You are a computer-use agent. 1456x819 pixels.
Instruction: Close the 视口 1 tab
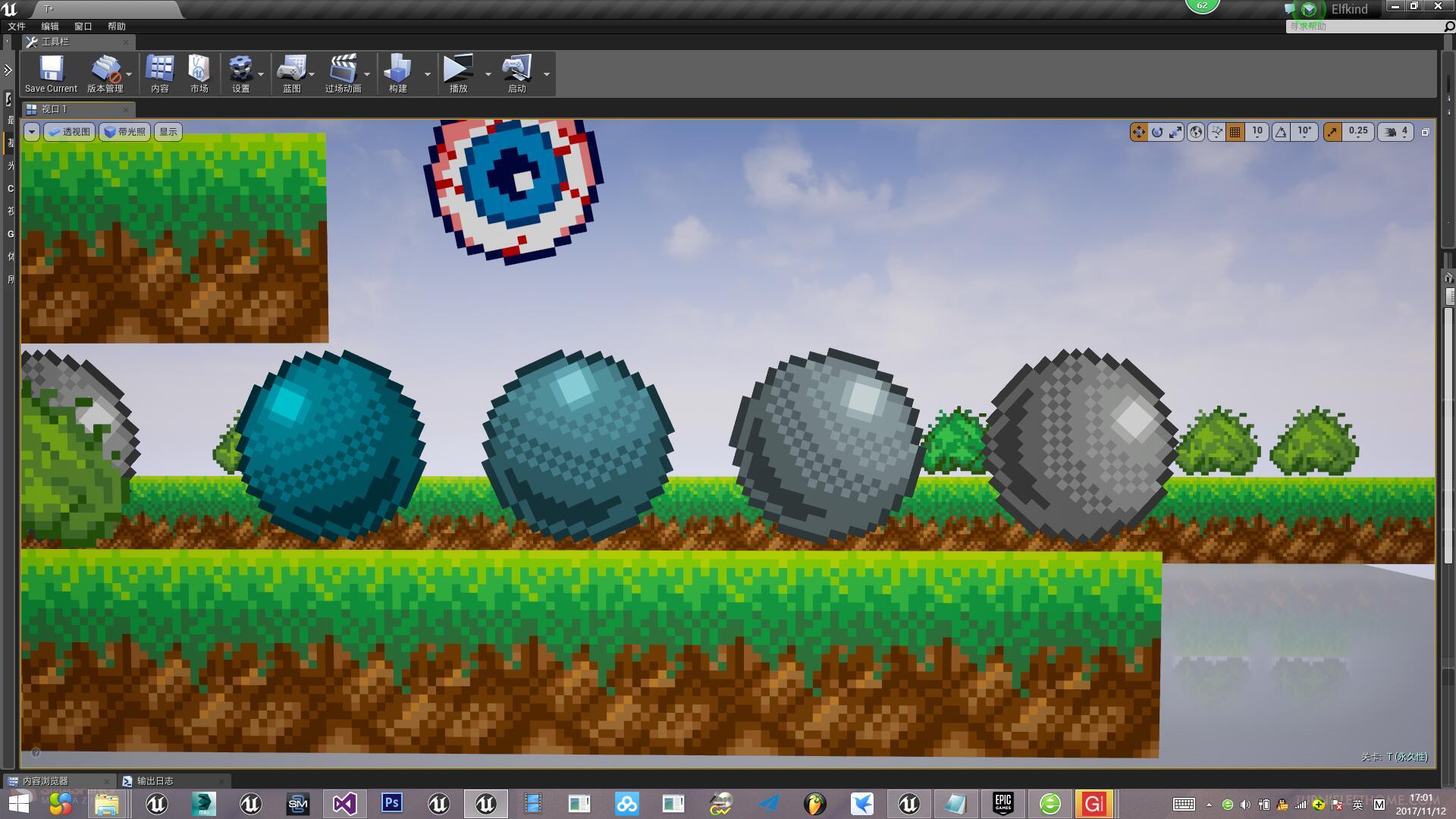126,109
